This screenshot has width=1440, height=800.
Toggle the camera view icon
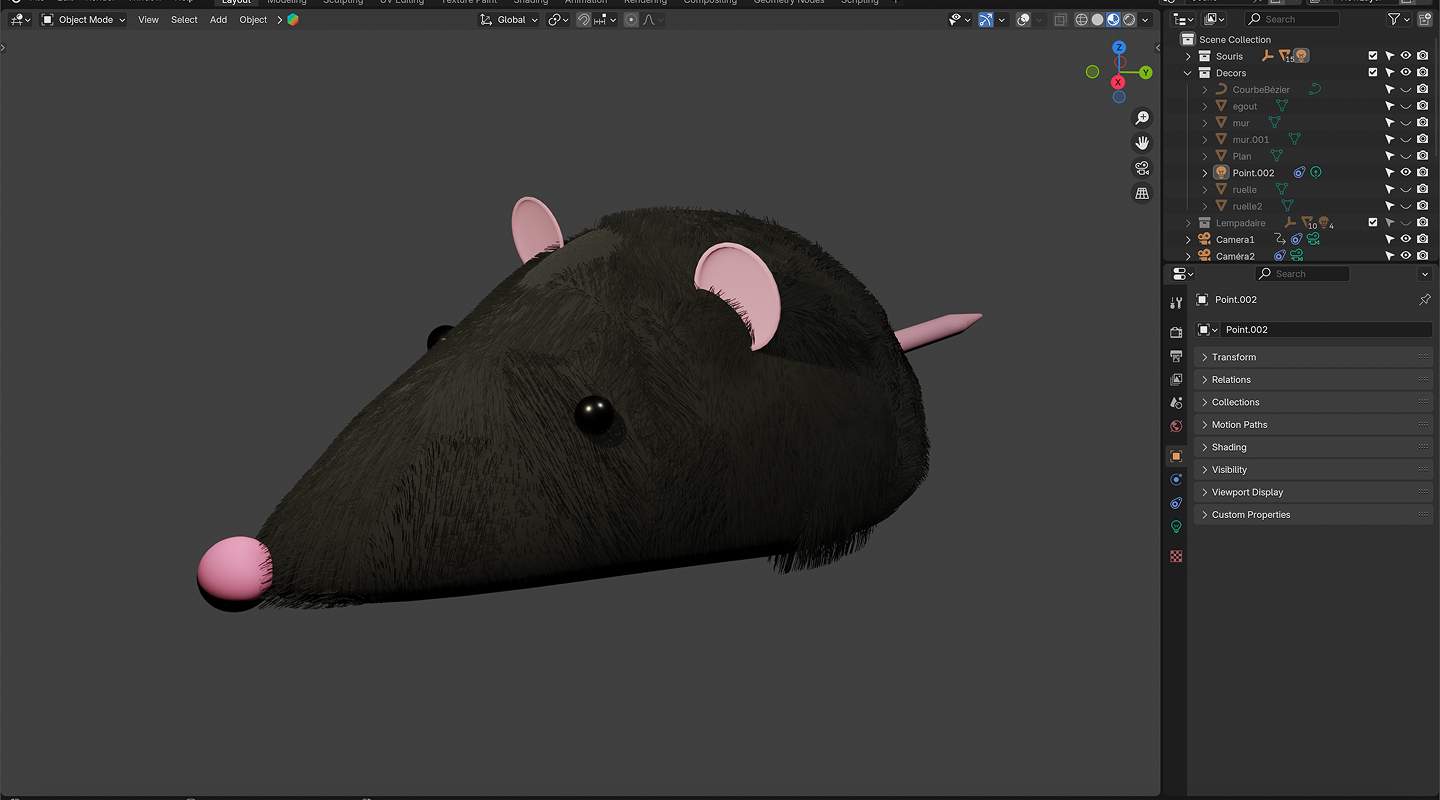point(1142,168)
